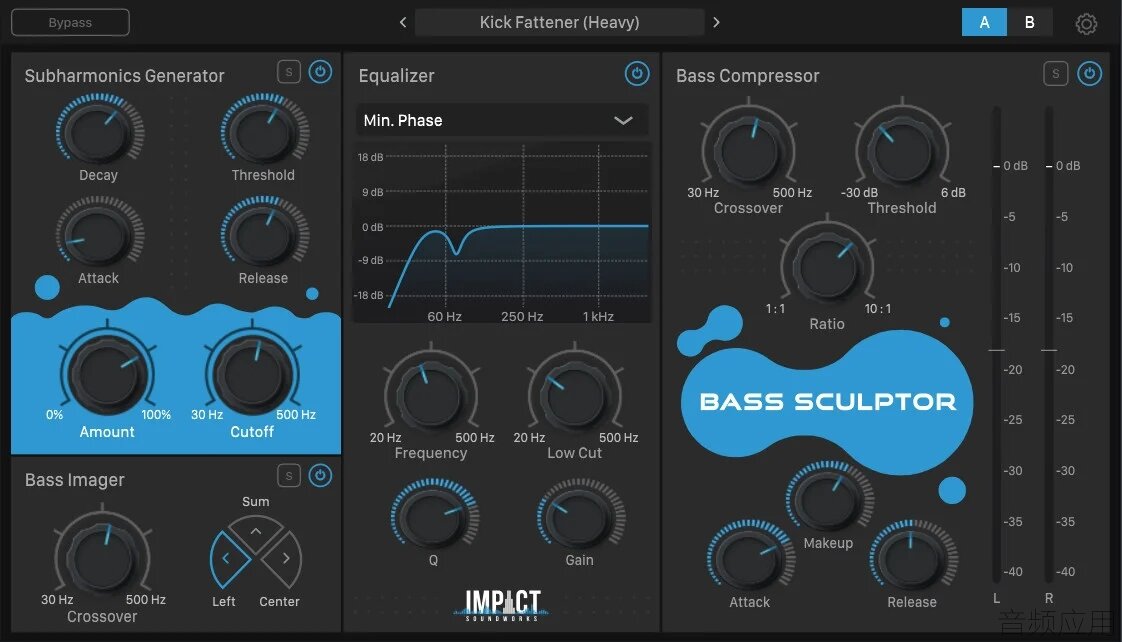Click the compressor Ratio knob

[827, 266]
